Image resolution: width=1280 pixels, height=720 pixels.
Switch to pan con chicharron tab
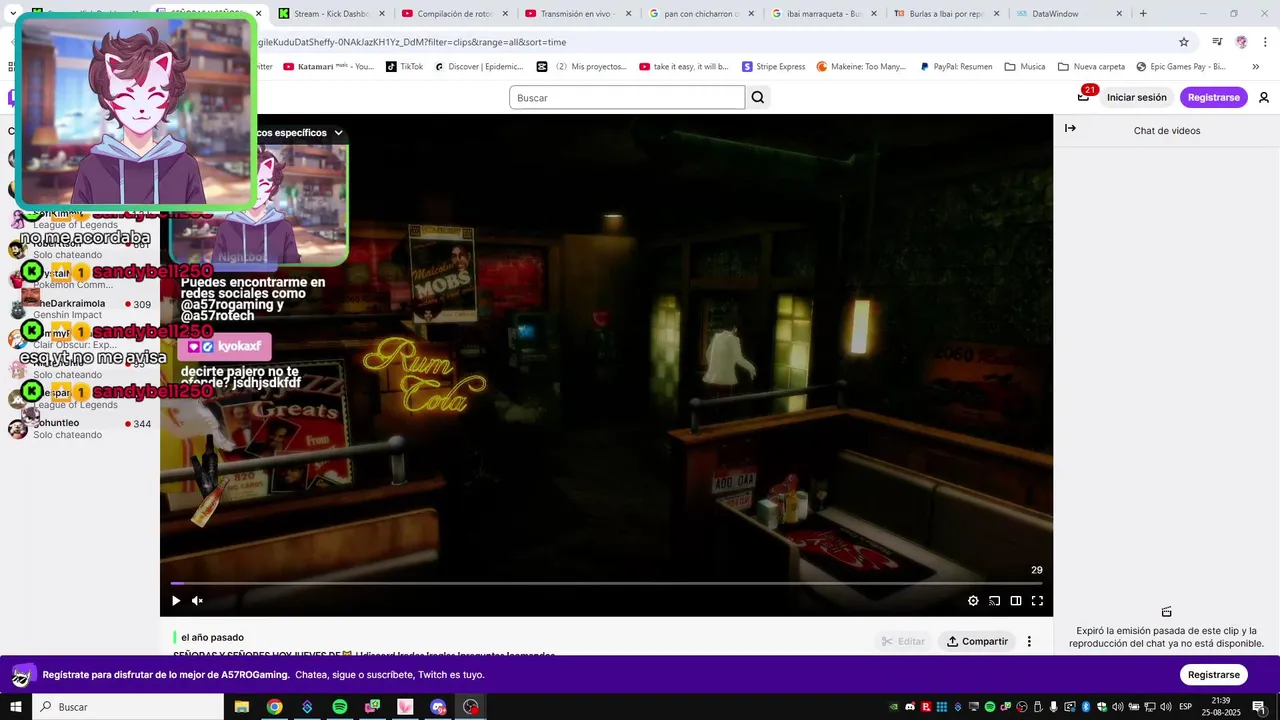coord(701,14)
